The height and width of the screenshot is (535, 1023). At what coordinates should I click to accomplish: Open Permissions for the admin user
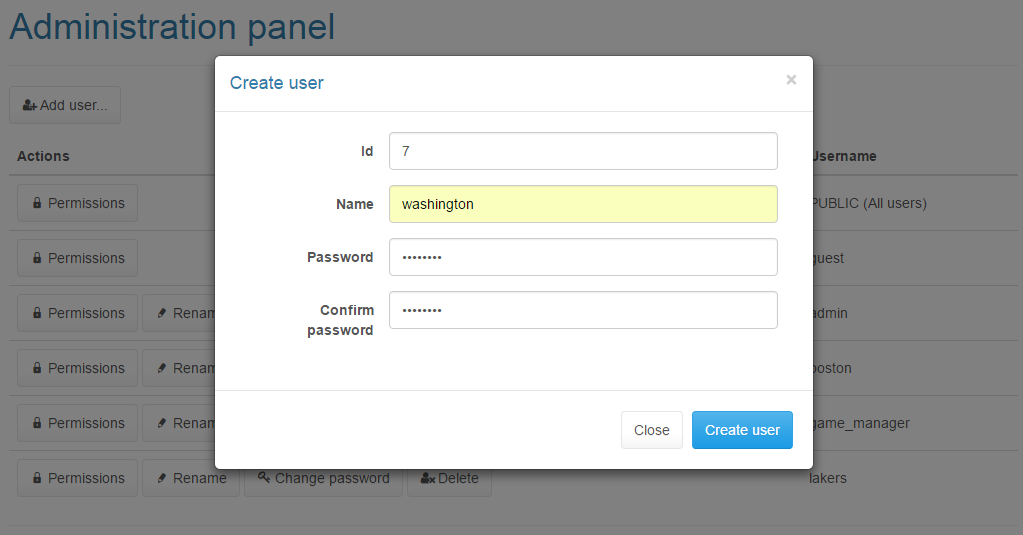point(77,313)
